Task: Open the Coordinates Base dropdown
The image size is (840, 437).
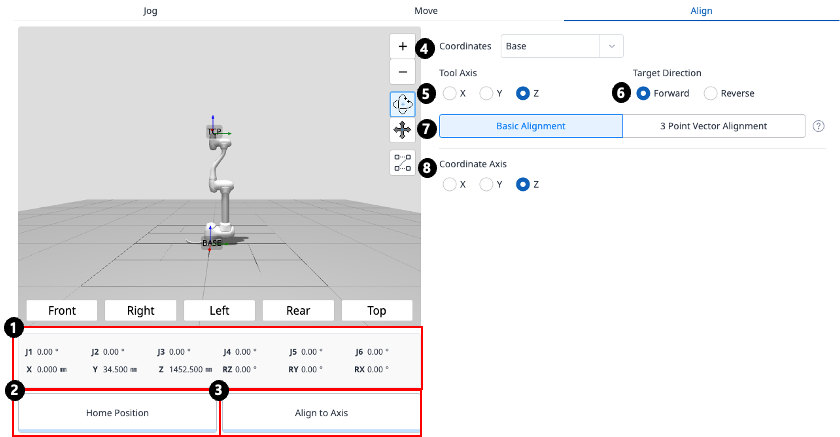Action: [x=562, y=46]
